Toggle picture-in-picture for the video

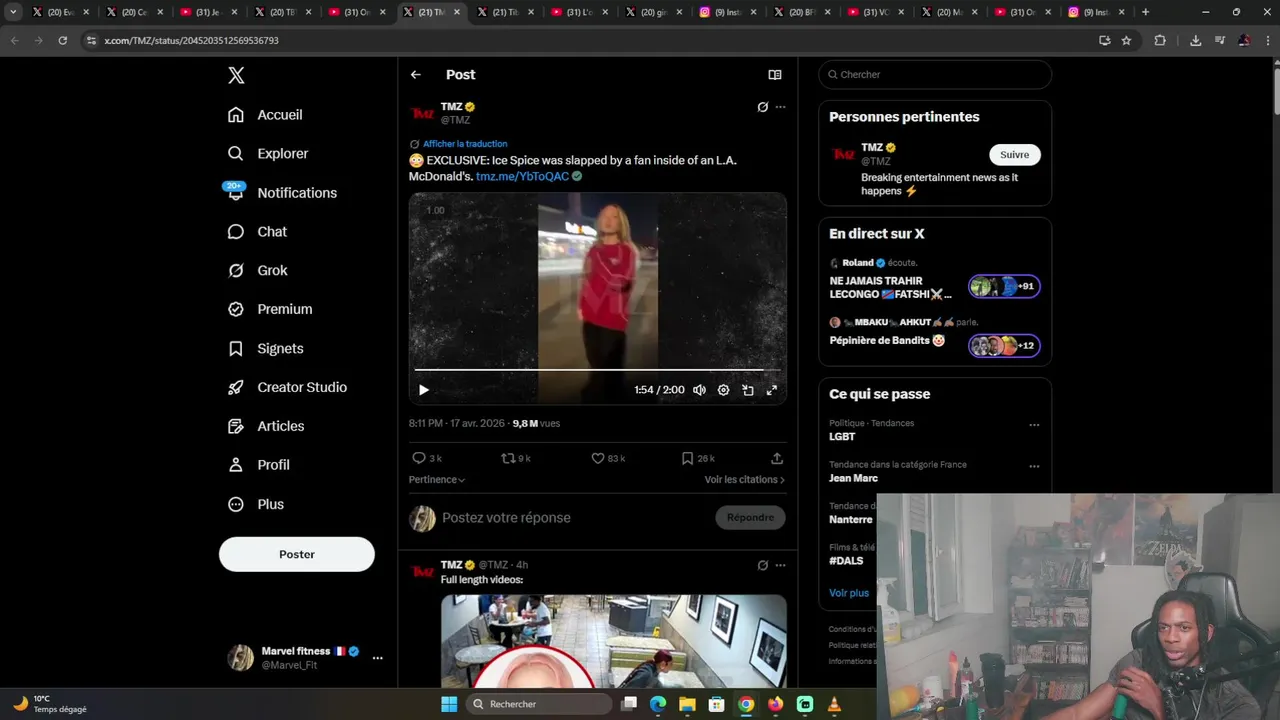coord(748,390)
